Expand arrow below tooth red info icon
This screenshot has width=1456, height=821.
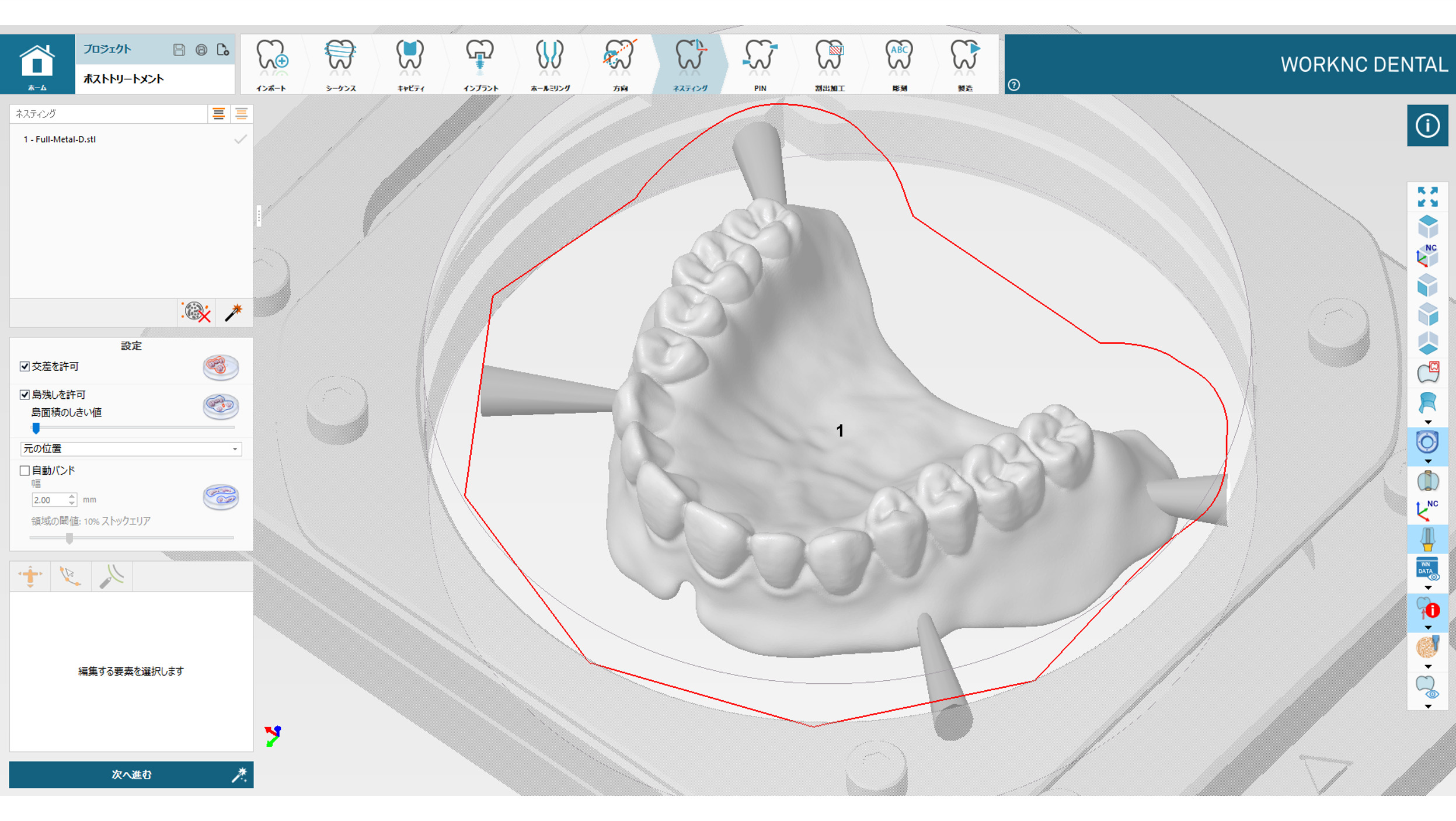click(x=1428, y=628)
